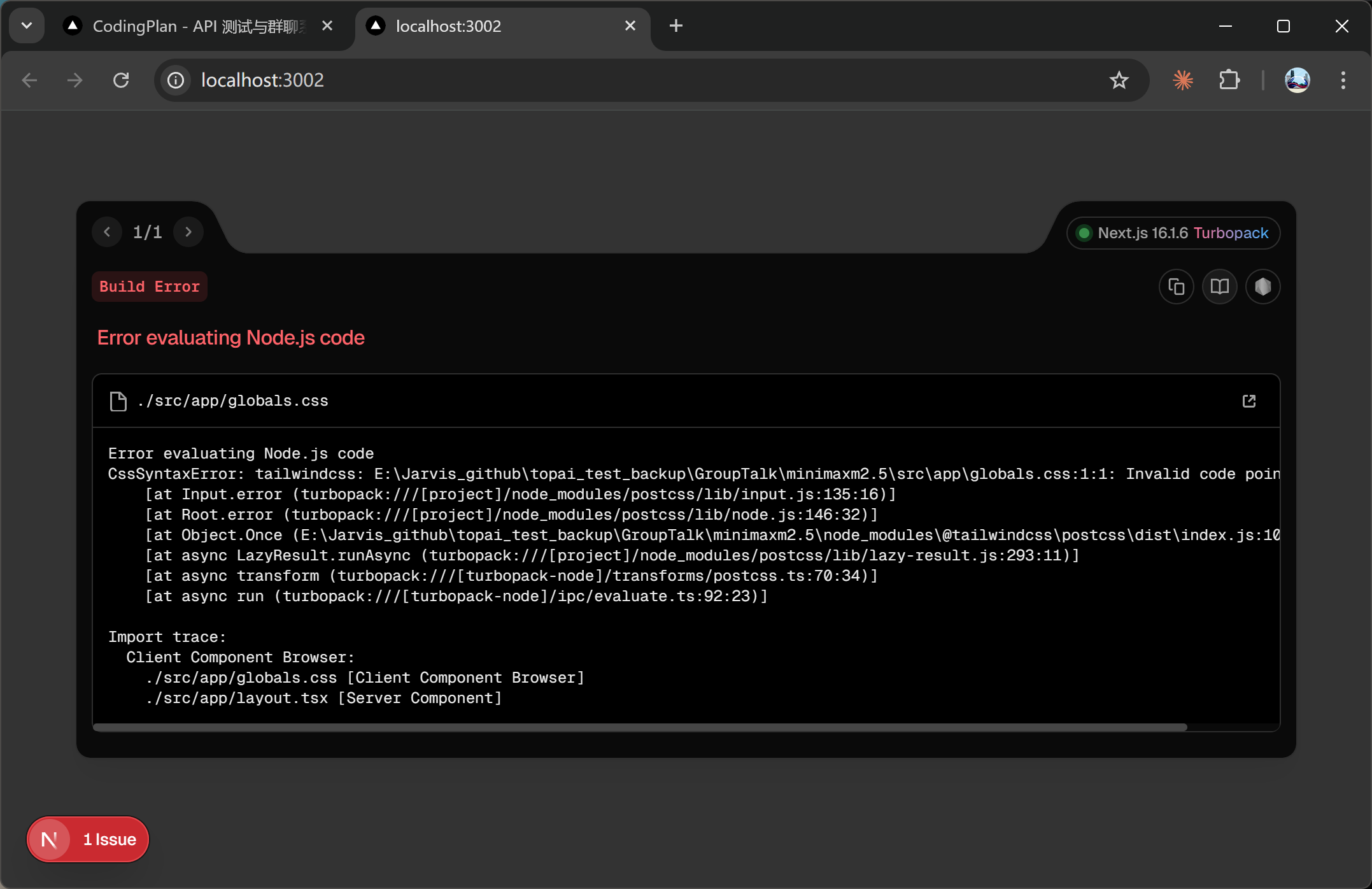Open the Chrome profile avatar

coord(1297,80)
